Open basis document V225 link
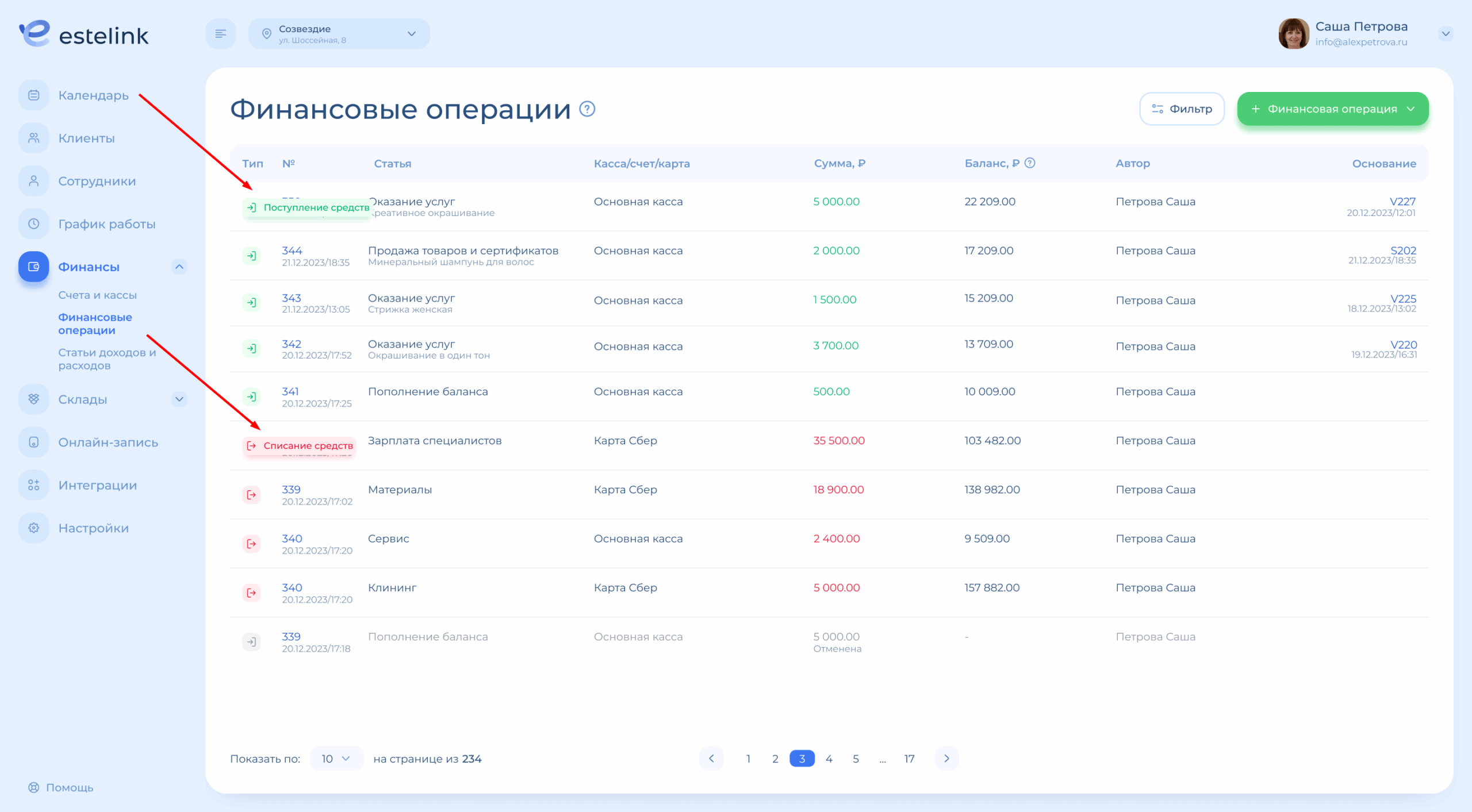 point(1403,299)
